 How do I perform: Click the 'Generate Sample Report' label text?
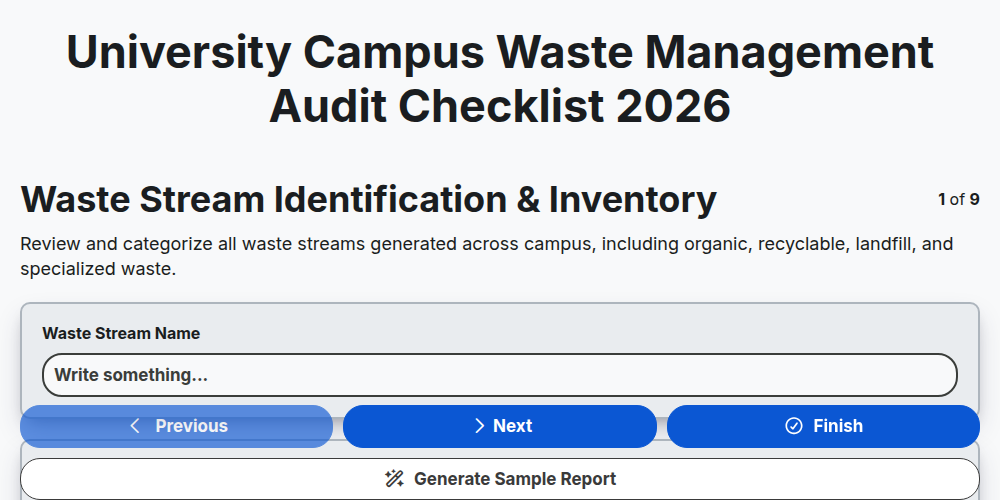(515, 479)
